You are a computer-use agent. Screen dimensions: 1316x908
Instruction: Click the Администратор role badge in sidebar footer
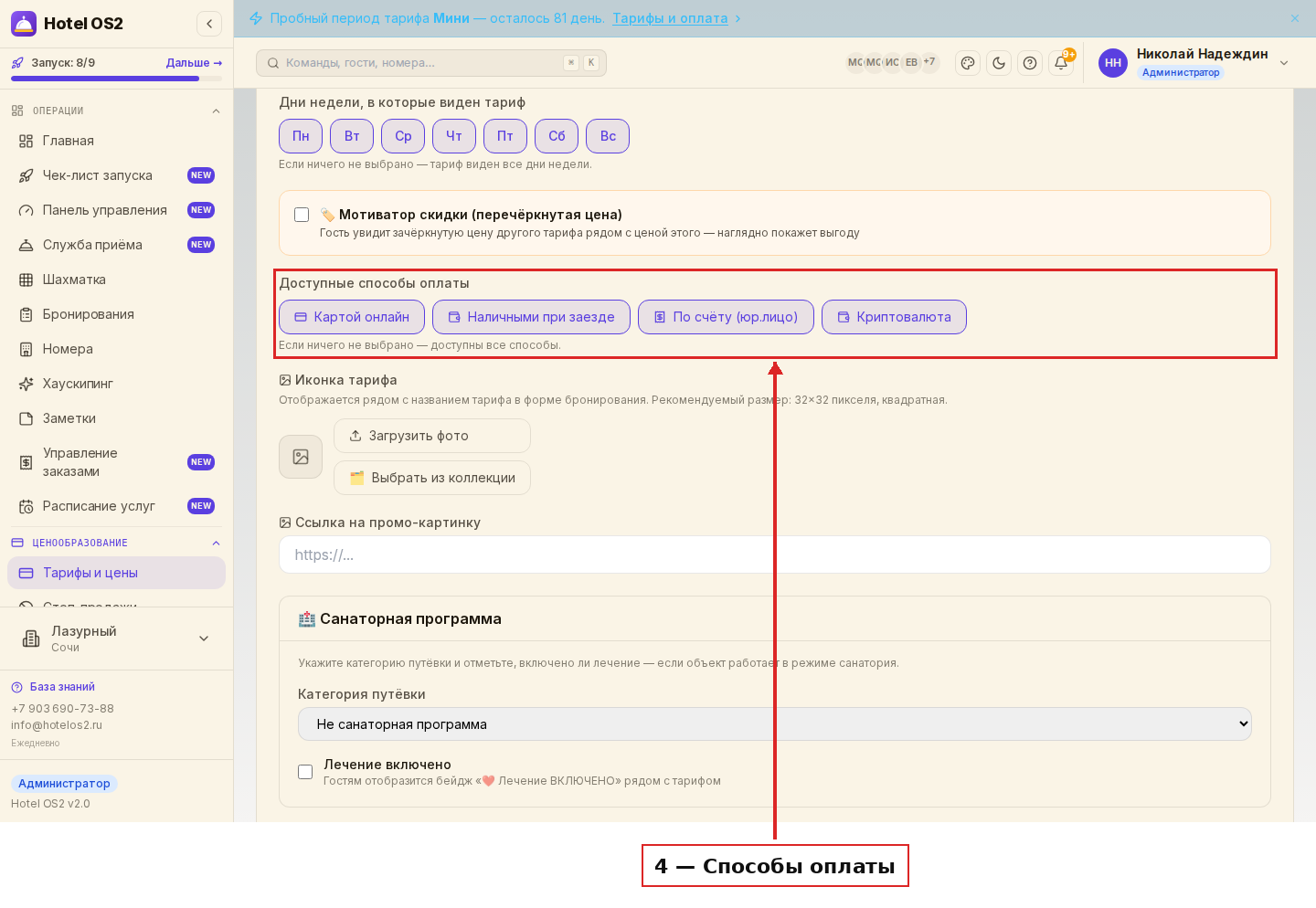pyautogui.click(x=64, y=784)
